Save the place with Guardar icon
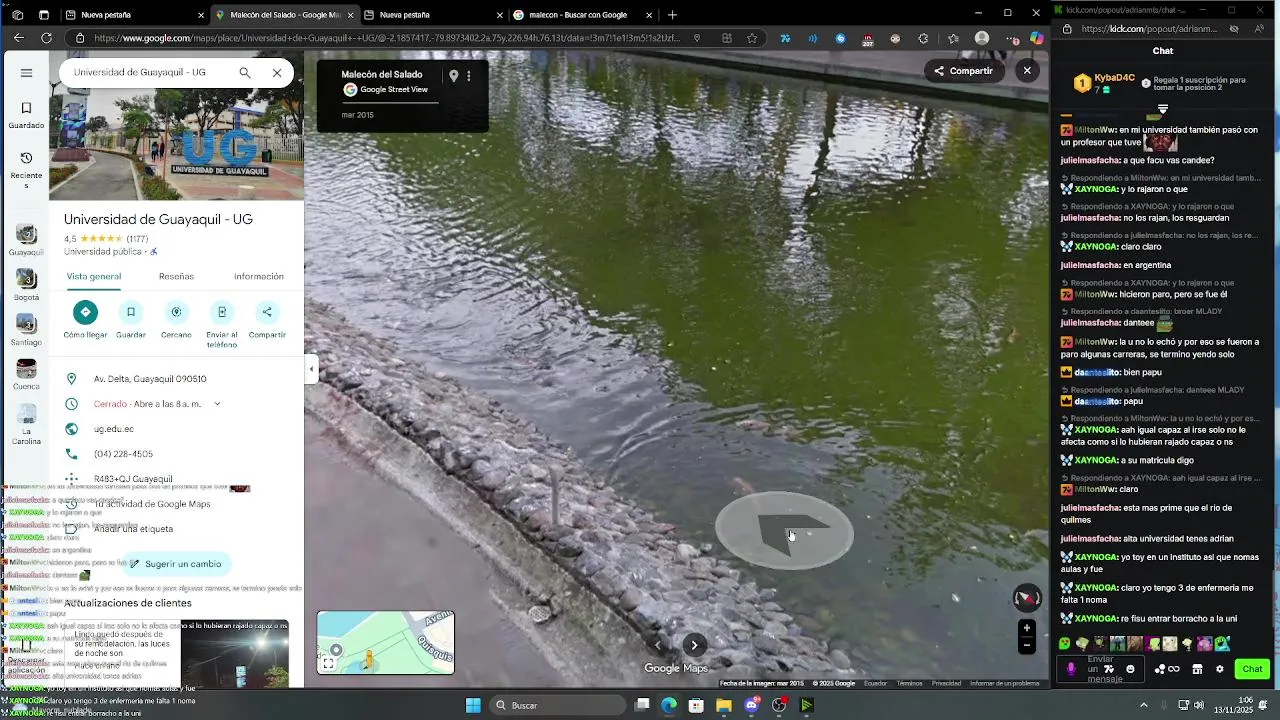1280x720 pixels. point(130,312)
